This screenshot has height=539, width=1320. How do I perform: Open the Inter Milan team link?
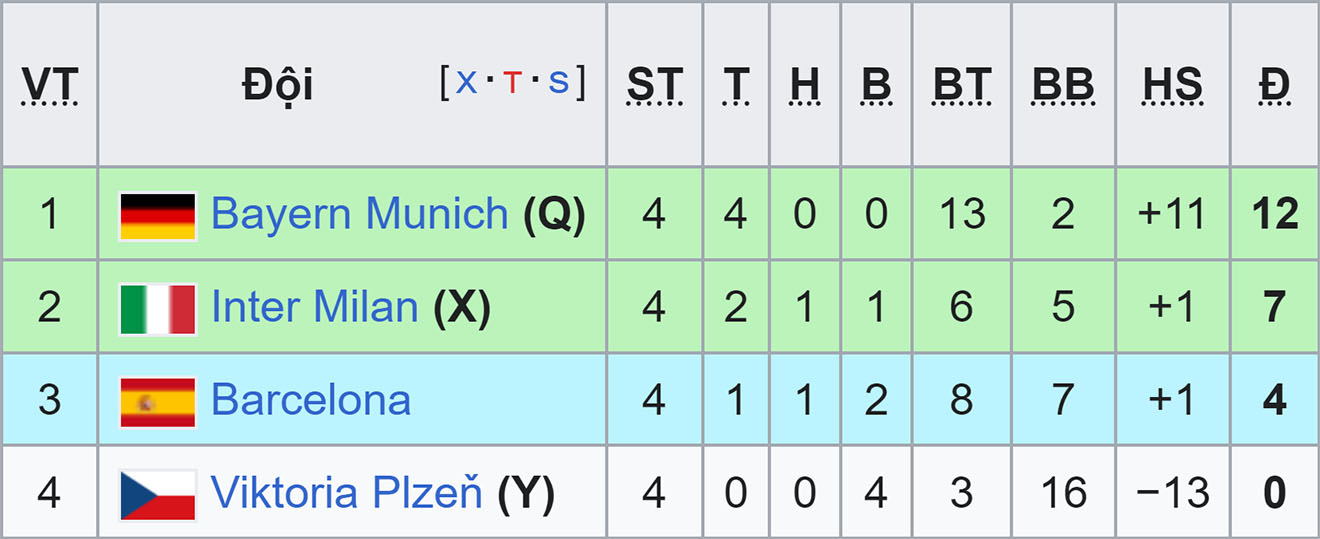click(x=314, y=307)
